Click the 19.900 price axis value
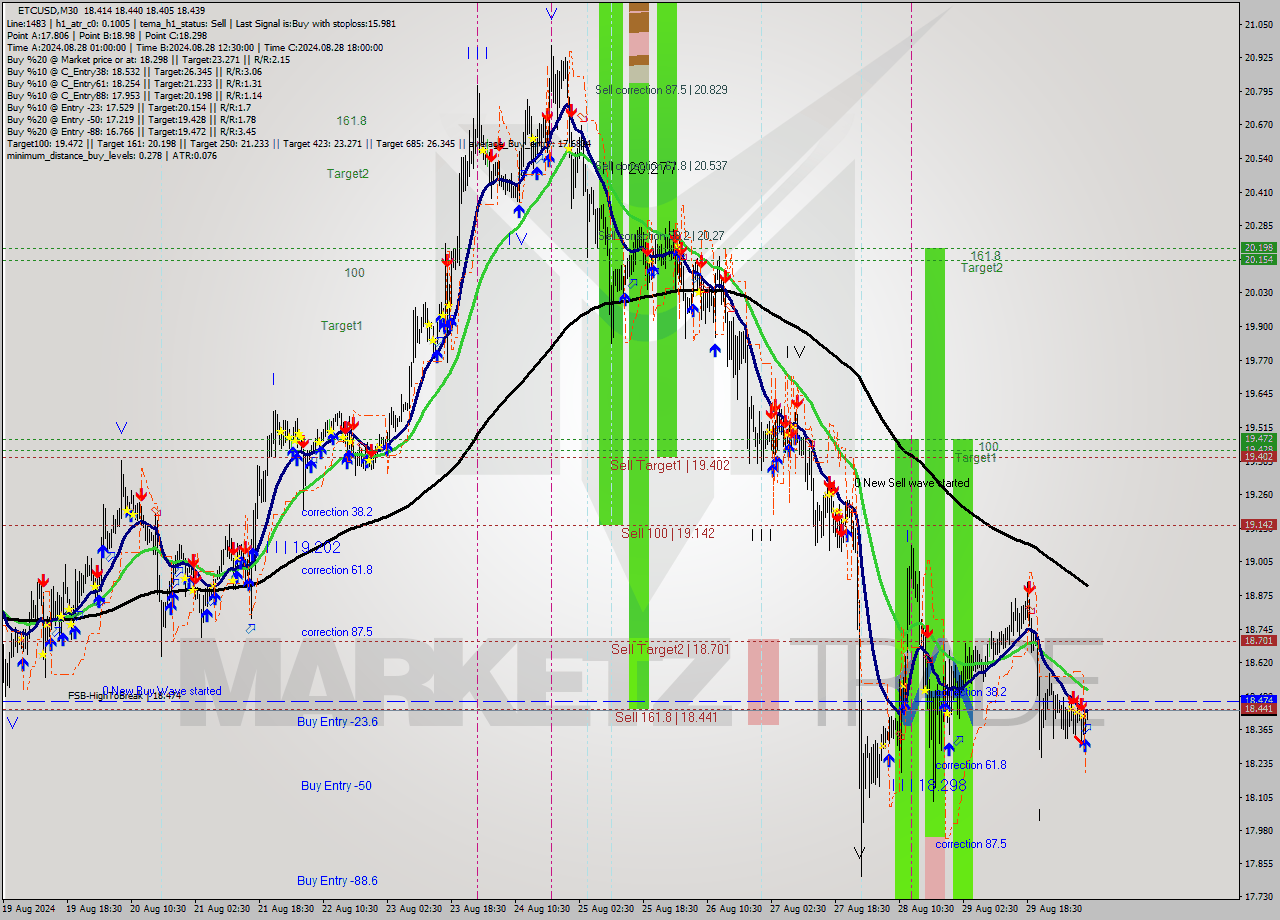1280x920 pixels. pos(1259,326)
